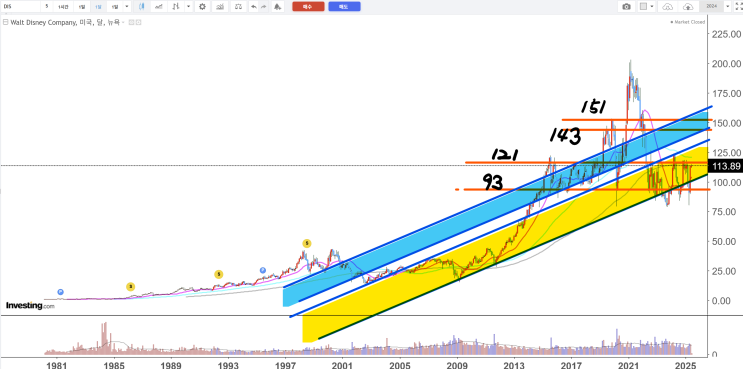Click the blue marker near 1981

tap(60, 292)
